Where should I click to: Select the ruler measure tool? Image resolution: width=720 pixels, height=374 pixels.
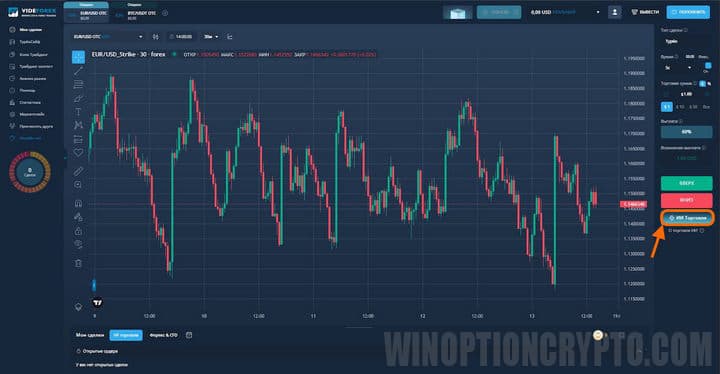click(x=79, y=171)
